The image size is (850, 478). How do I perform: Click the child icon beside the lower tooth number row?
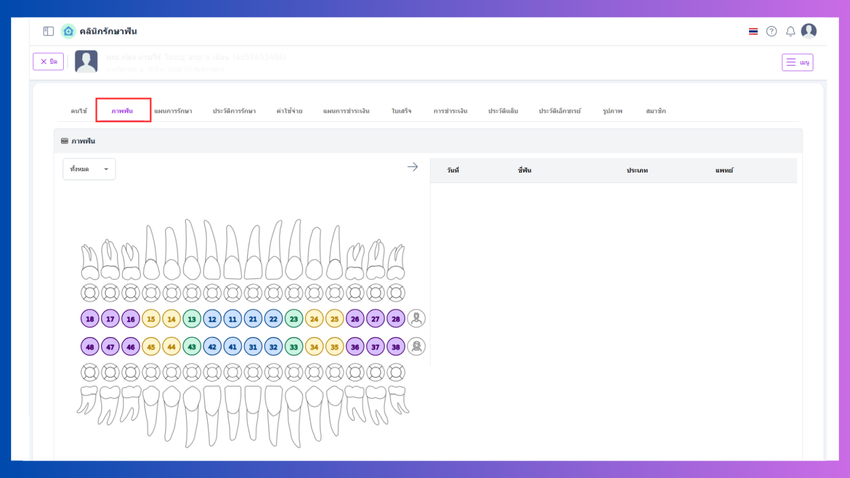416,346
